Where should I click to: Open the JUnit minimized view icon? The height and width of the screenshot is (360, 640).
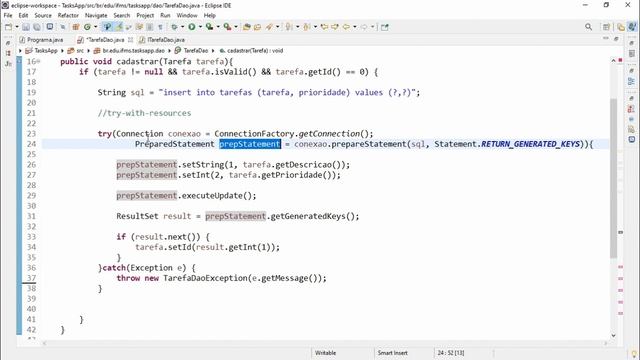tap(8, 64)
